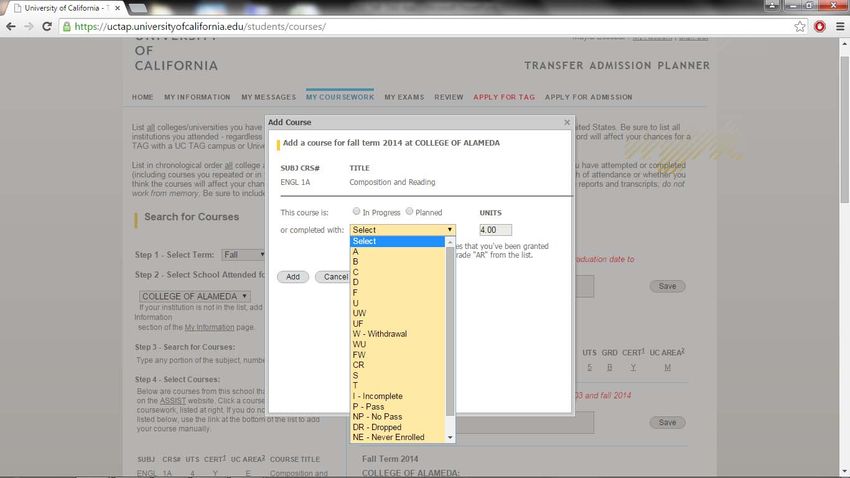The width and height of the screenshot is (850, 478).
Task: Open the COLLEGE OF ALAMEDA school dropdown
Action: tap(194, 296)
